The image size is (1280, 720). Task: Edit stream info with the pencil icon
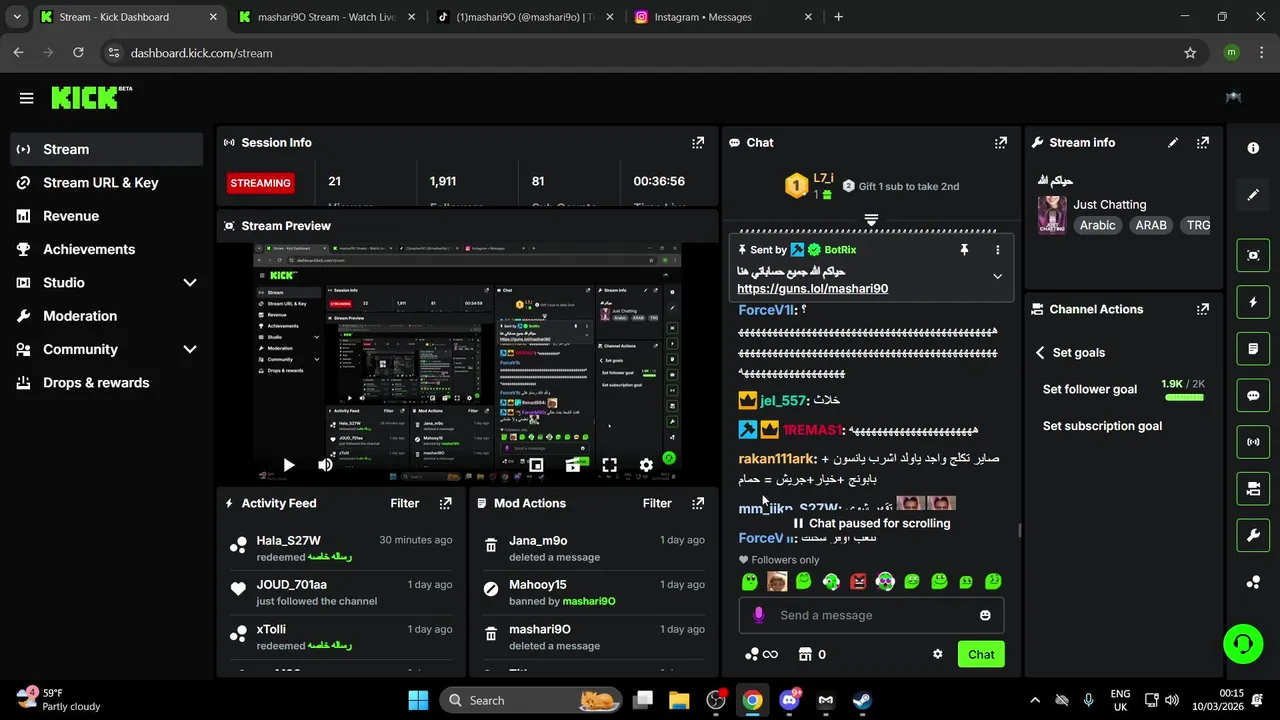coord(1173,143)
